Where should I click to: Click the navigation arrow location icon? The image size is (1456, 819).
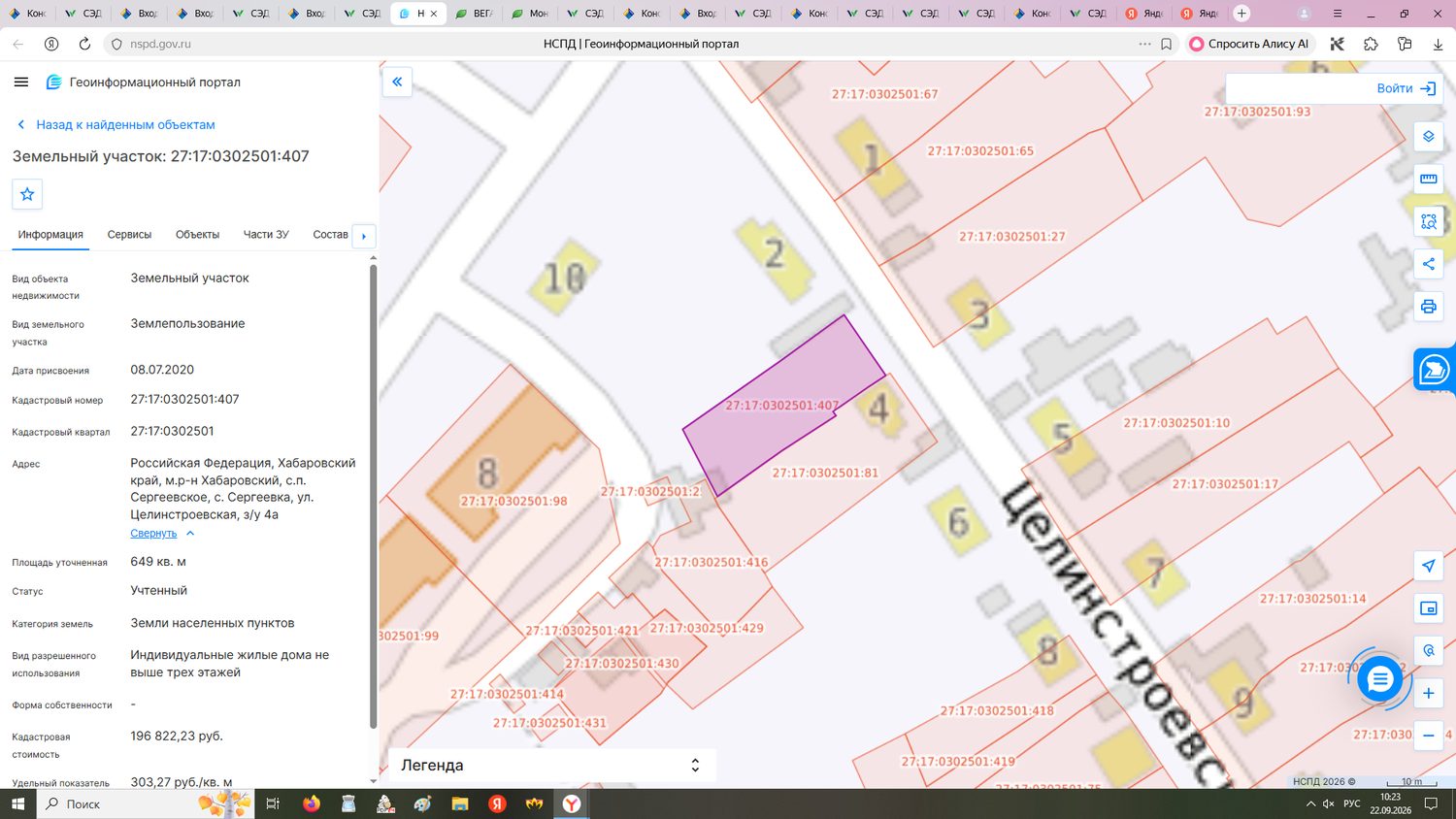(1429, 566)
